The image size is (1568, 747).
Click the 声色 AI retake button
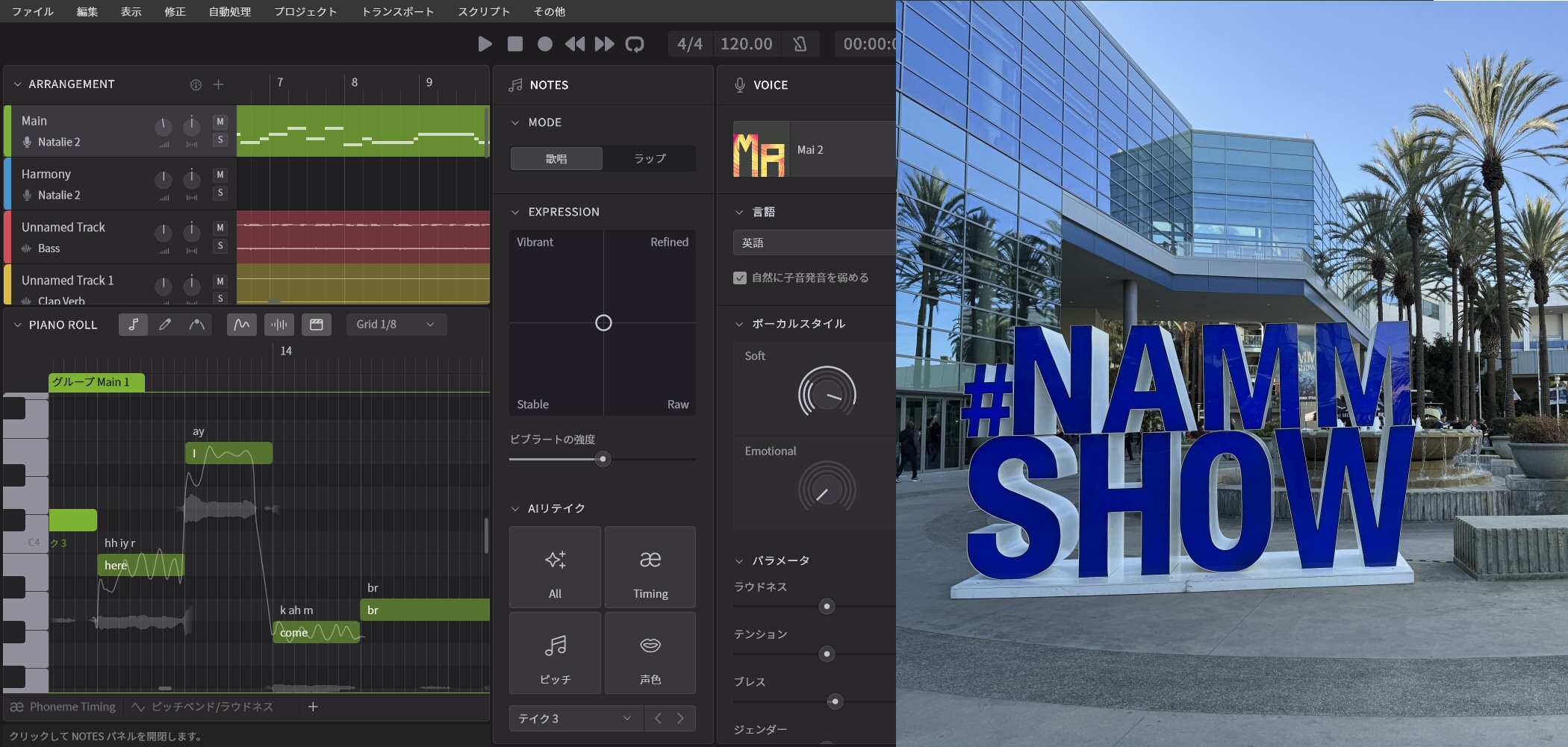click(x=650, y=653)
